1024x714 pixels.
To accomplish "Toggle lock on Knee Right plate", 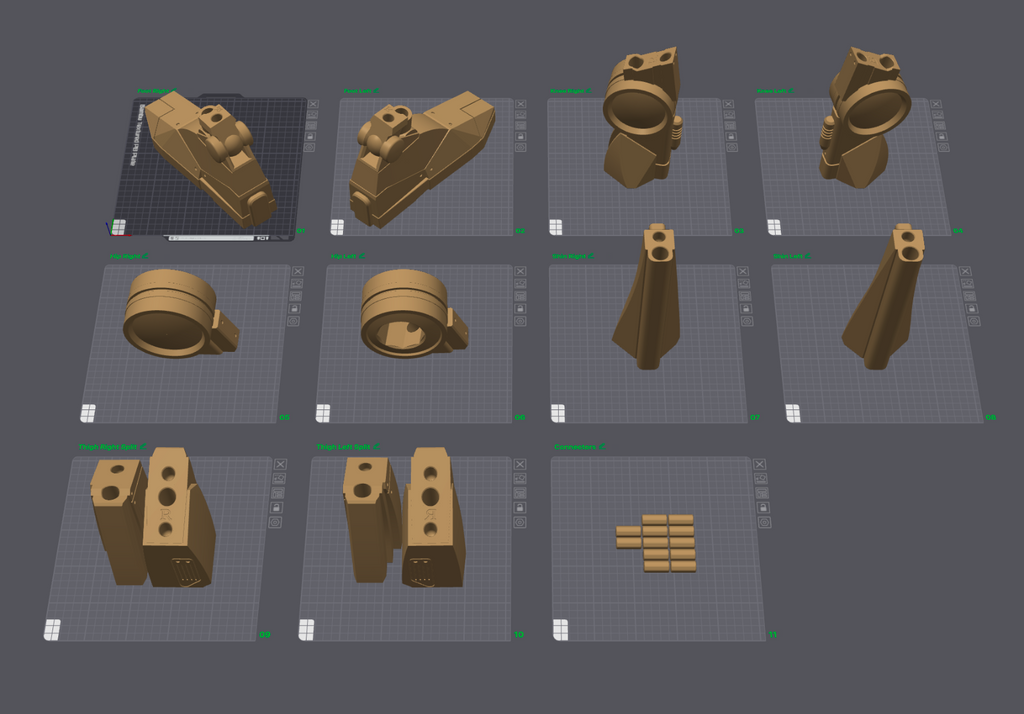I will tap(731, 137).
